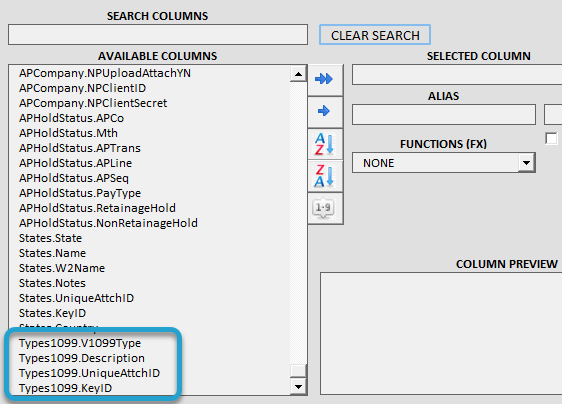The image size is (562, 404).
Task: Click into the Search Columns input field
Action: 158,35
